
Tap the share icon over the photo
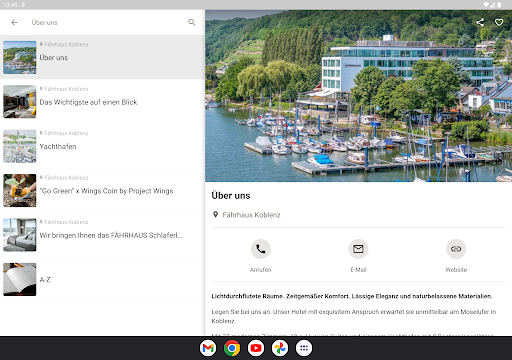coord(480,22)
